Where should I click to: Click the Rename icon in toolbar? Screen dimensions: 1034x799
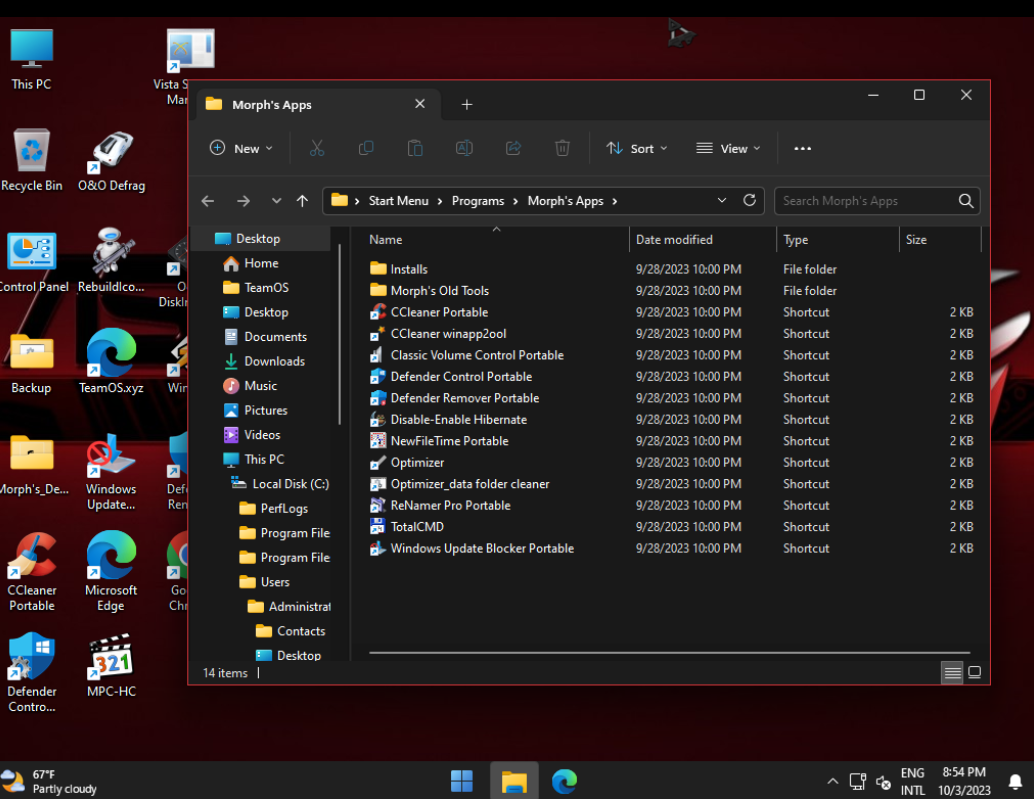coord(464,148)
